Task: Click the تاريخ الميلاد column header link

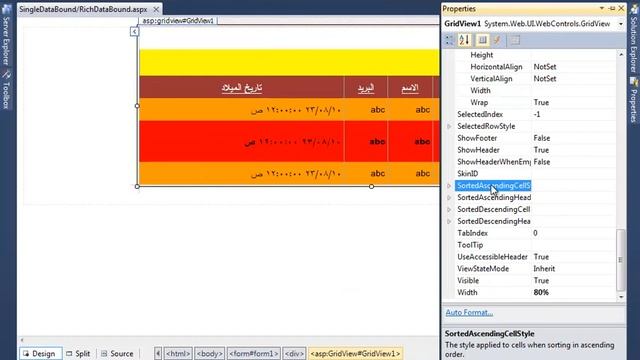Action: click(242, 88)
